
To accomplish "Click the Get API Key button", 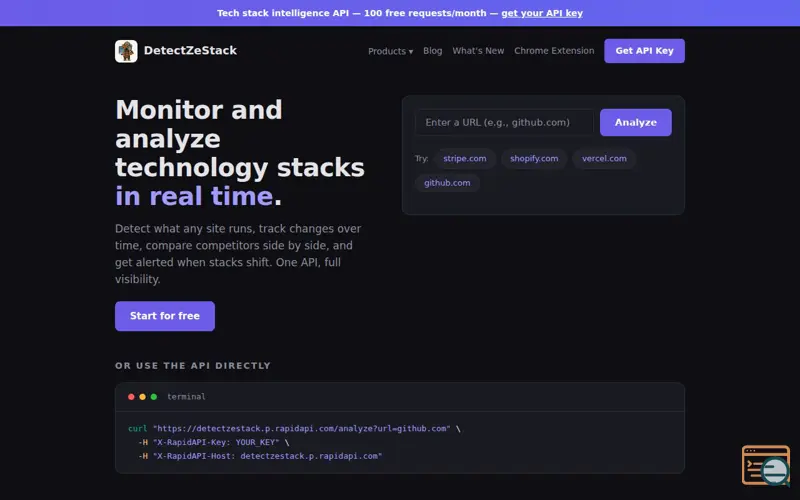I will pos(644,51).
